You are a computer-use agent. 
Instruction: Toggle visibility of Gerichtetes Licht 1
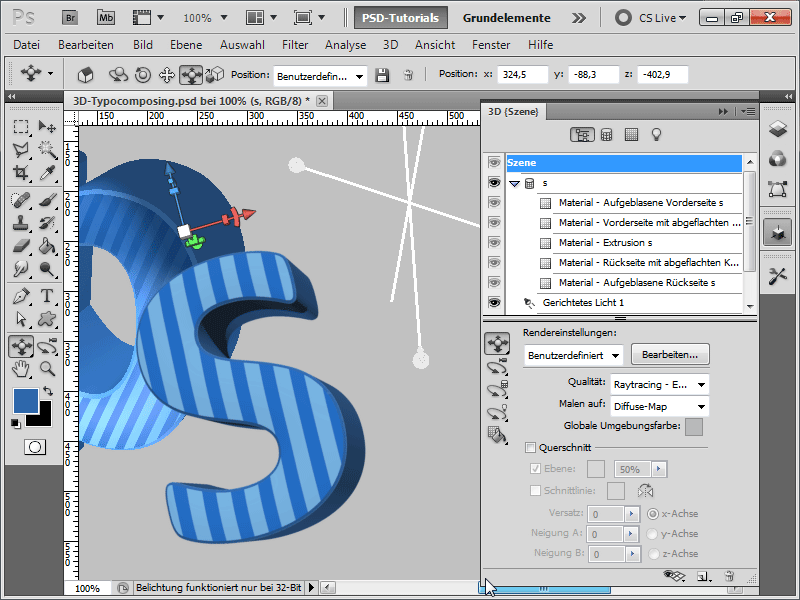(494, 303)
